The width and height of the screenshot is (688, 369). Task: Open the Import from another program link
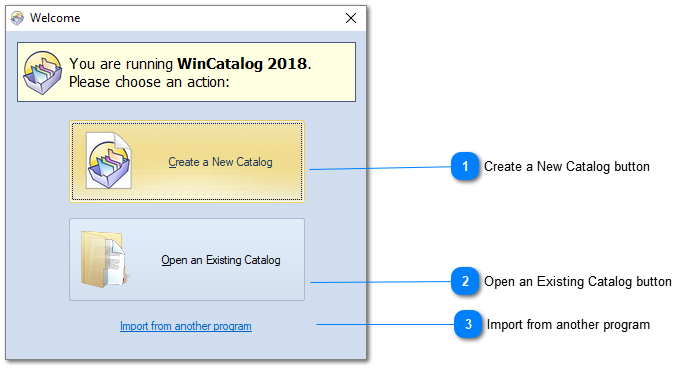186,326
